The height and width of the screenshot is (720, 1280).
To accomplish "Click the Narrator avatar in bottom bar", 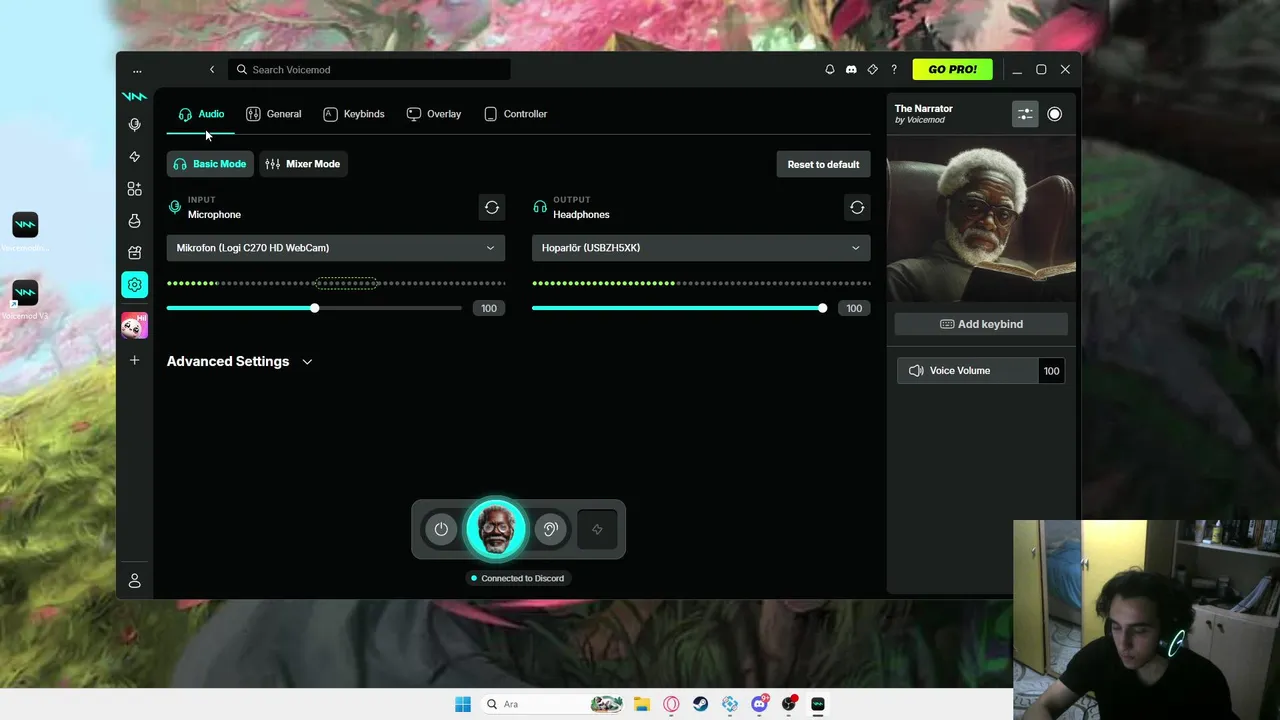I will (x=495, y=529).
